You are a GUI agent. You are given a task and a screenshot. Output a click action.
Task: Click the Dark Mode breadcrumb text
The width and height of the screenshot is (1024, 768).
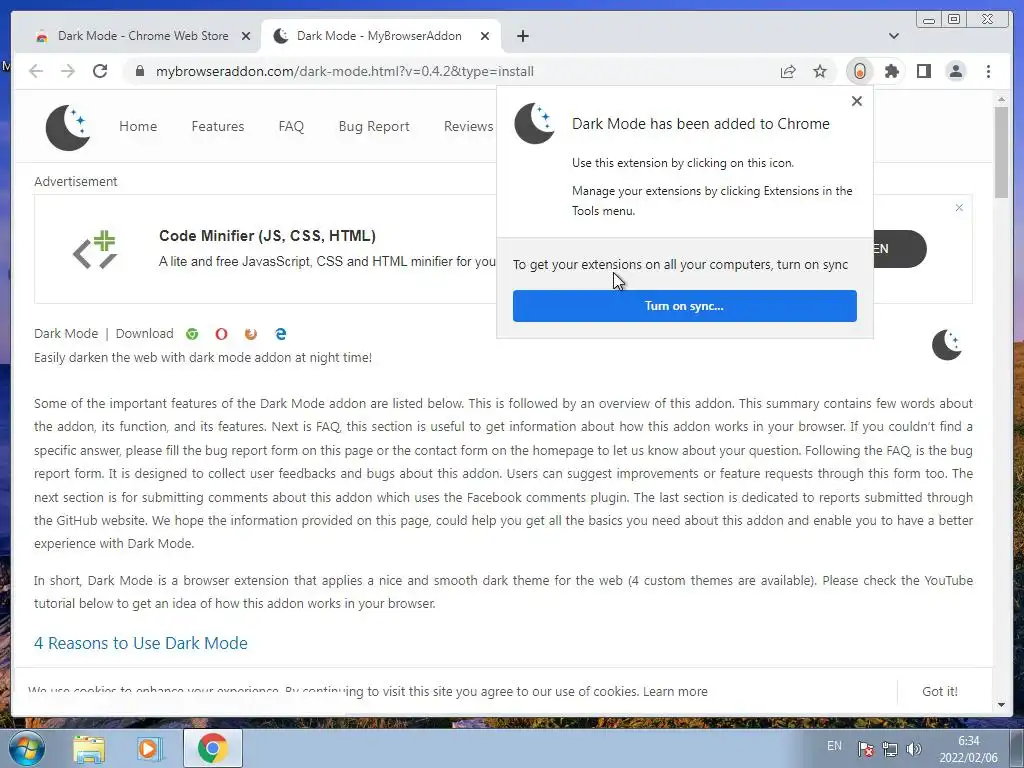tap(66, 334)
